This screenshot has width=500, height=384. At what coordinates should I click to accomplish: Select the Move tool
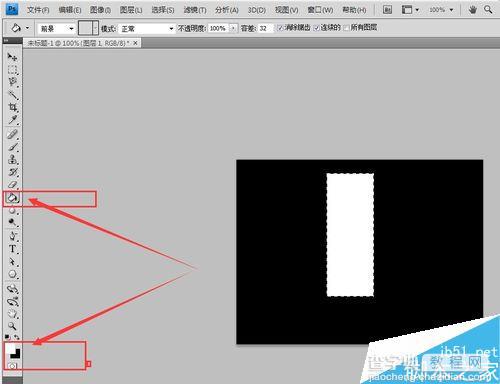[x=12, y=57]
